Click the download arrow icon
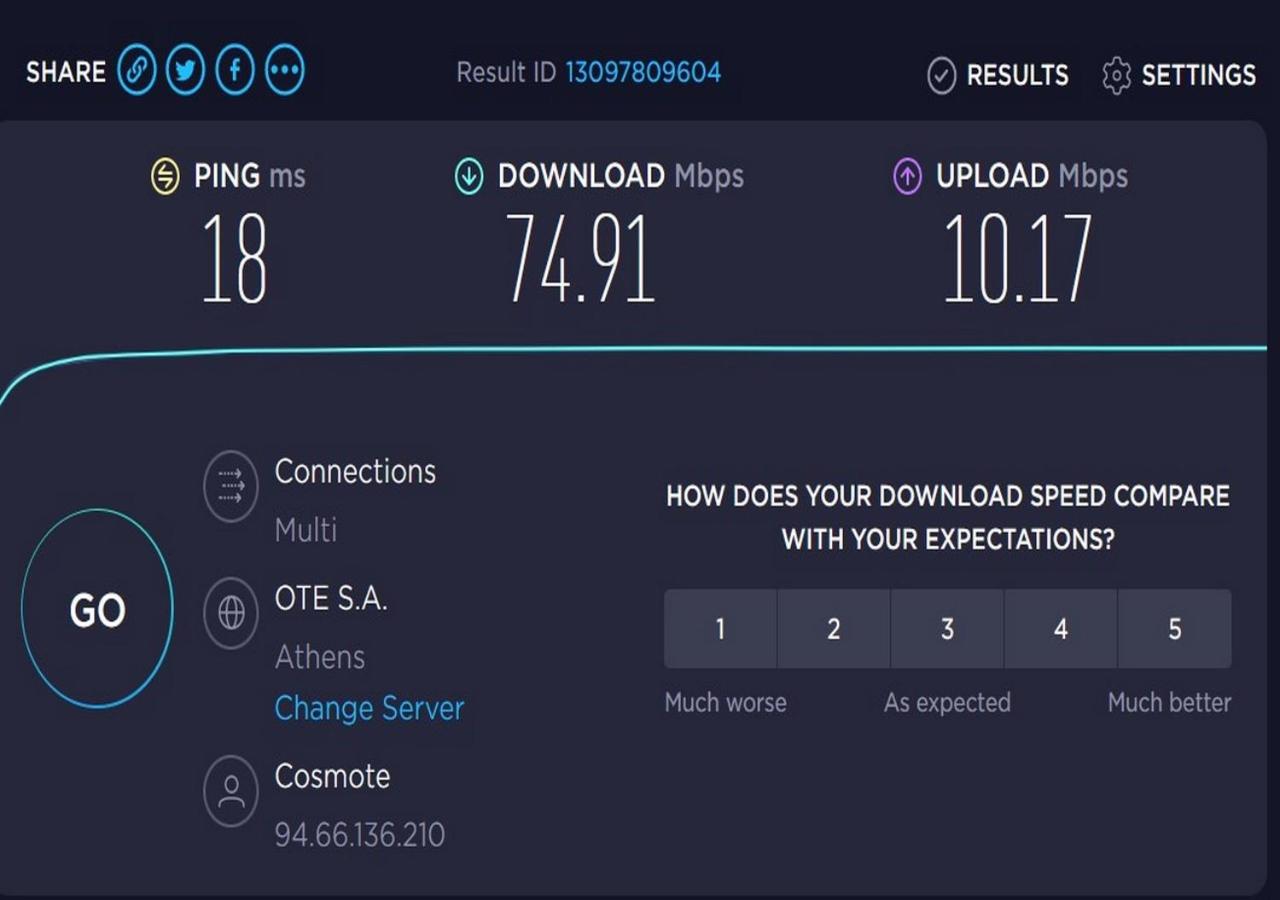The height and width of the screenshot is (900, 1280). coord(468,177)
